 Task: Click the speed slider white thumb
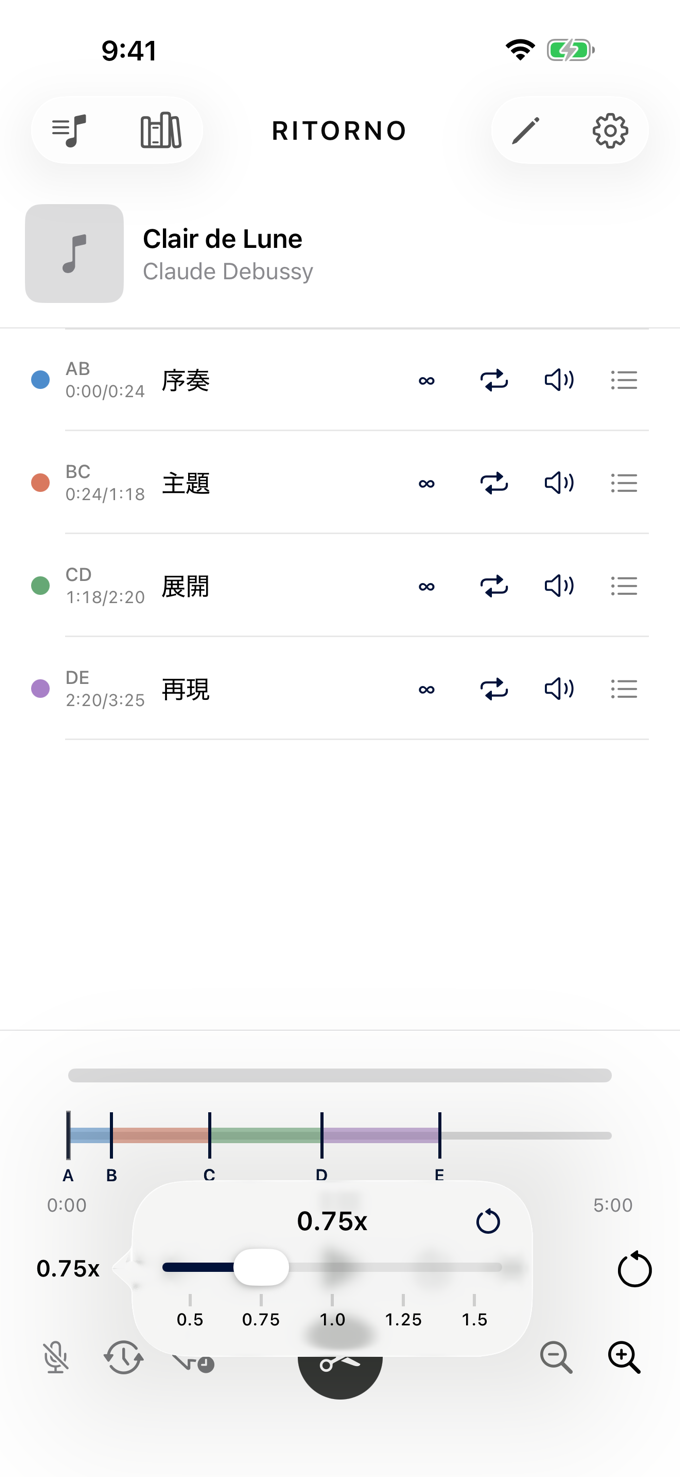tap(261, 1267)
